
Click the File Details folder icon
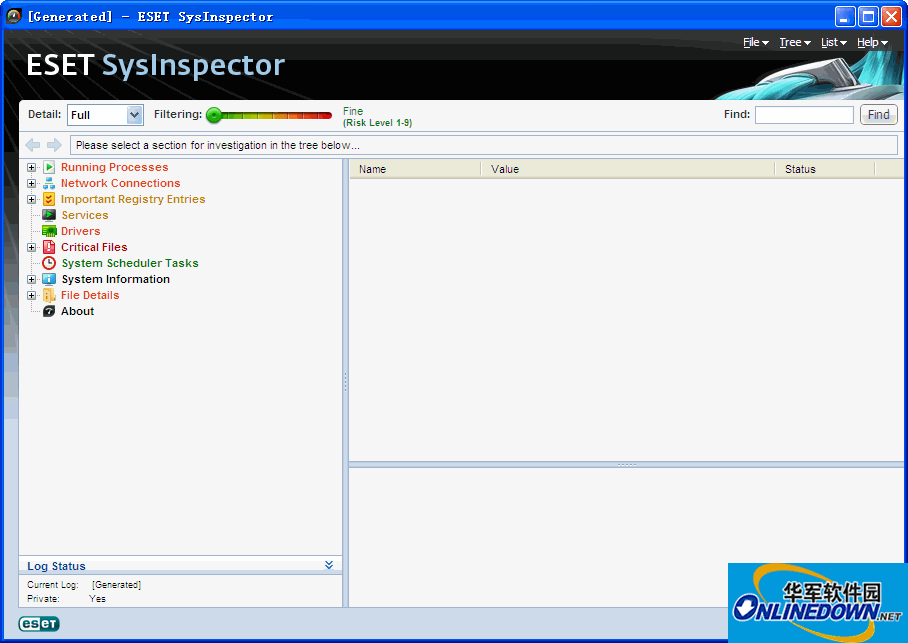pos(49,295)
